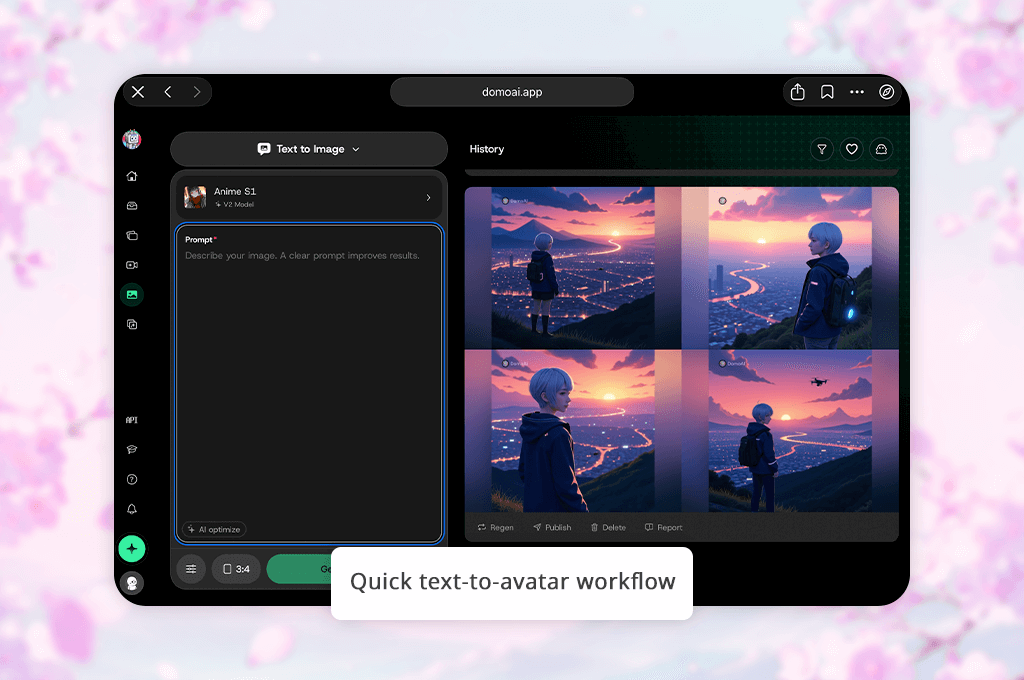
Task: Open the inbox tray sidebar icon
Action: 132,206
